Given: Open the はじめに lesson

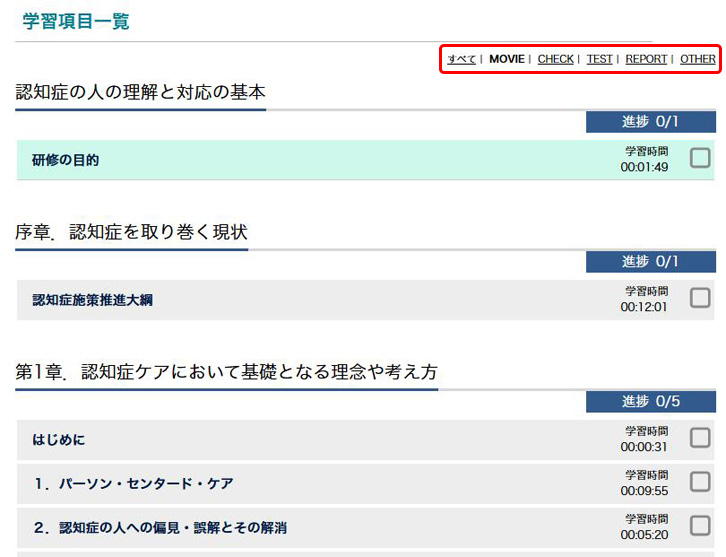Looking at the screenshot, I should [59, 440].
